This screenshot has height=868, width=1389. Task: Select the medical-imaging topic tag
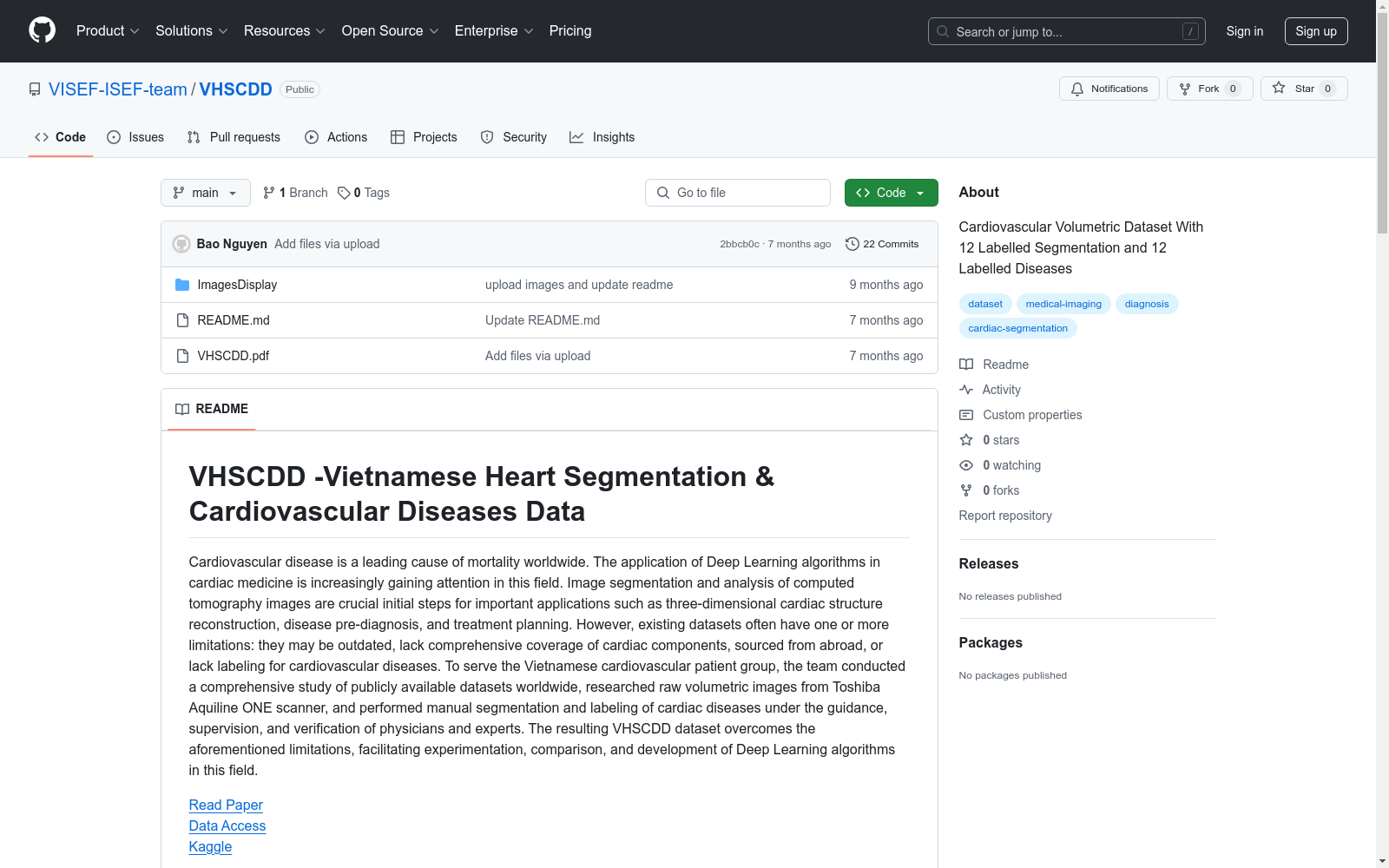(1063, 304)
